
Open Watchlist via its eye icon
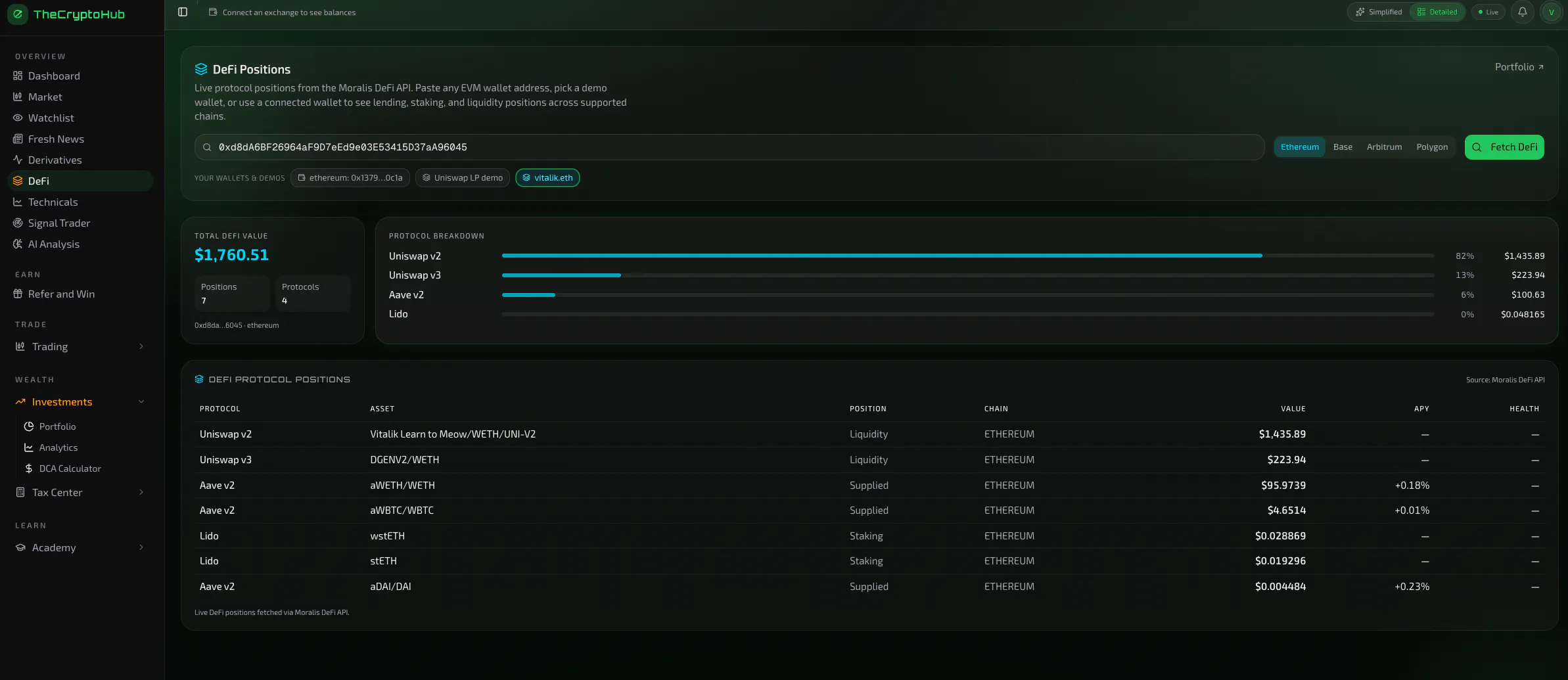click(18, 118)
